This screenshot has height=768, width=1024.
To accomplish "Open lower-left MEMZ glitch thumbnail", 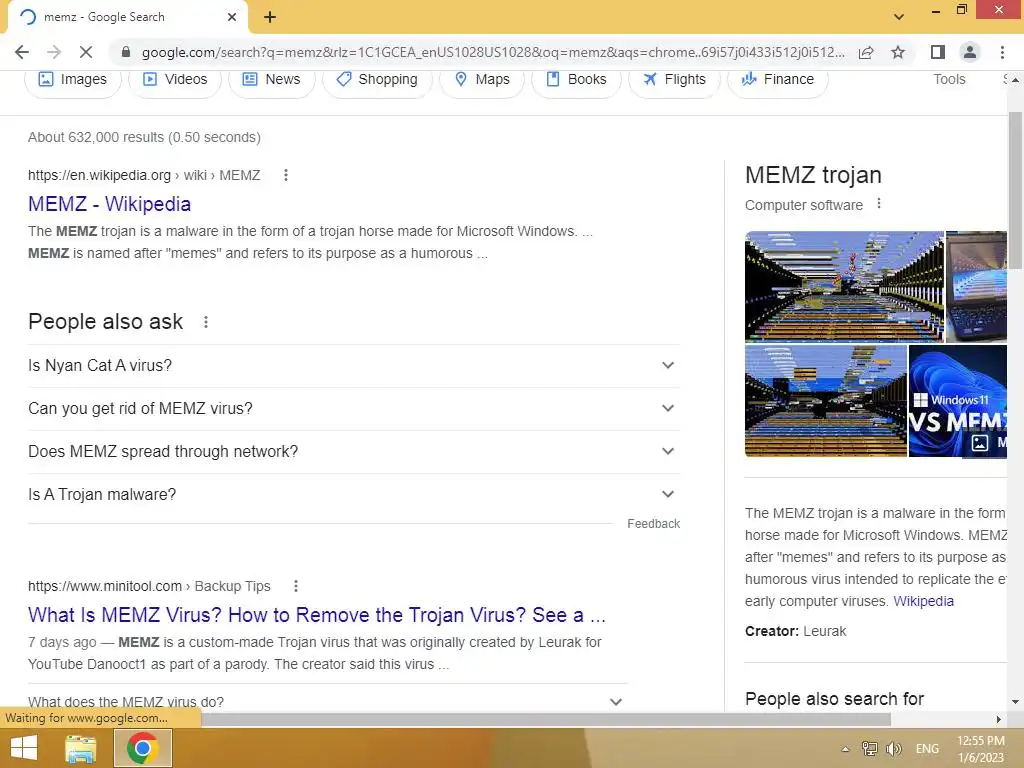I will tap(825, 400).
